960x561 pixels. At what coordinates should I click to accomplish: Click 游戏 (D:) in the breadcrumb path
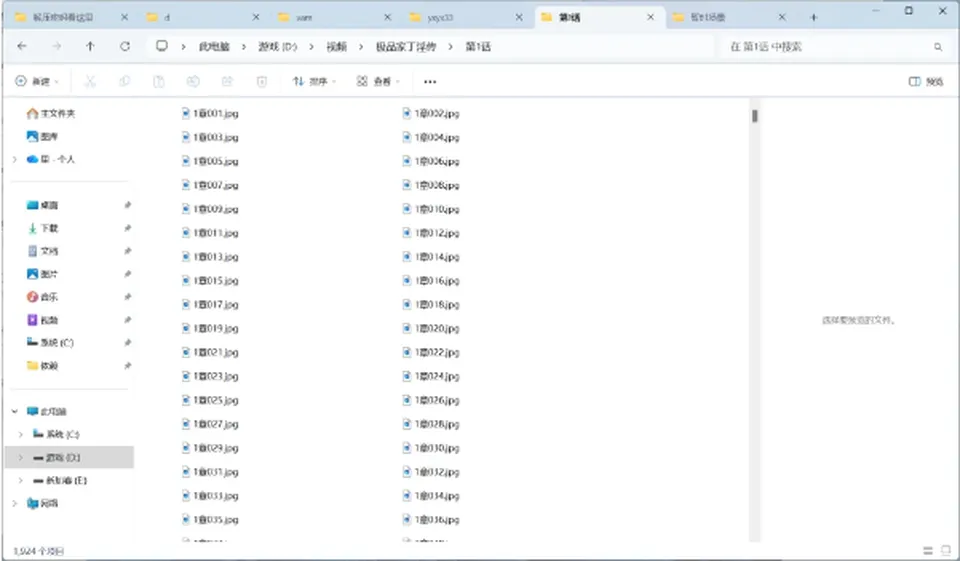[277, 47]
